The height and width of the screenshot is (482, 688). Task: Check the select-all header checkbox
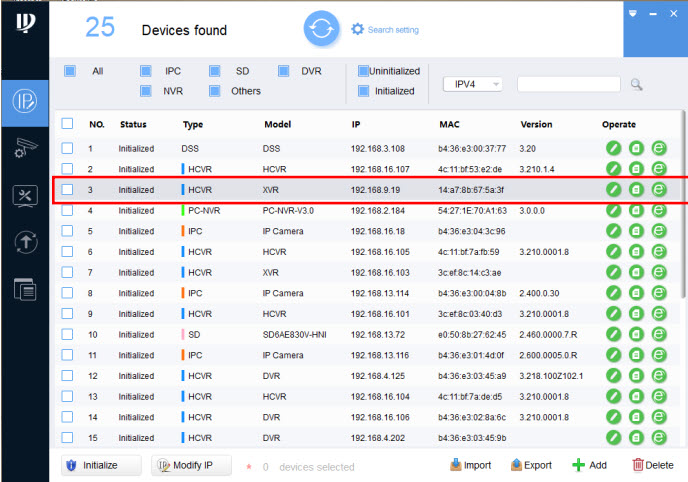[x=67, y=124]
